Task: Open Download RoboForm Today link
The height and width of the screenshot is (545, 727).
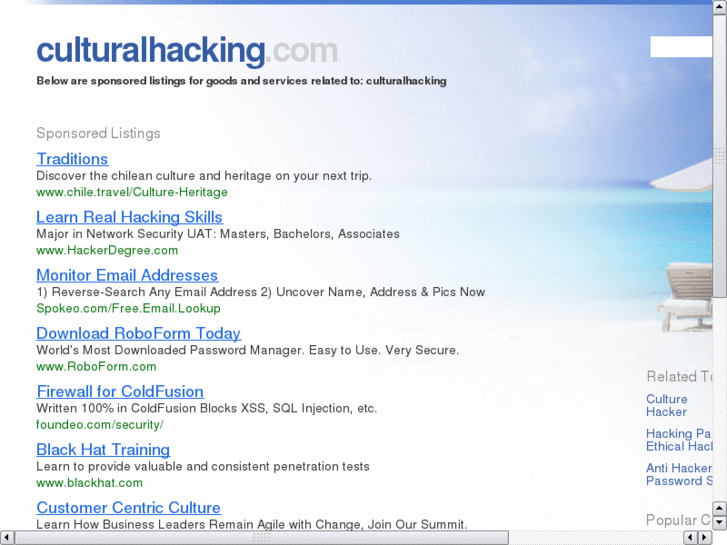Action: point(138,333)
